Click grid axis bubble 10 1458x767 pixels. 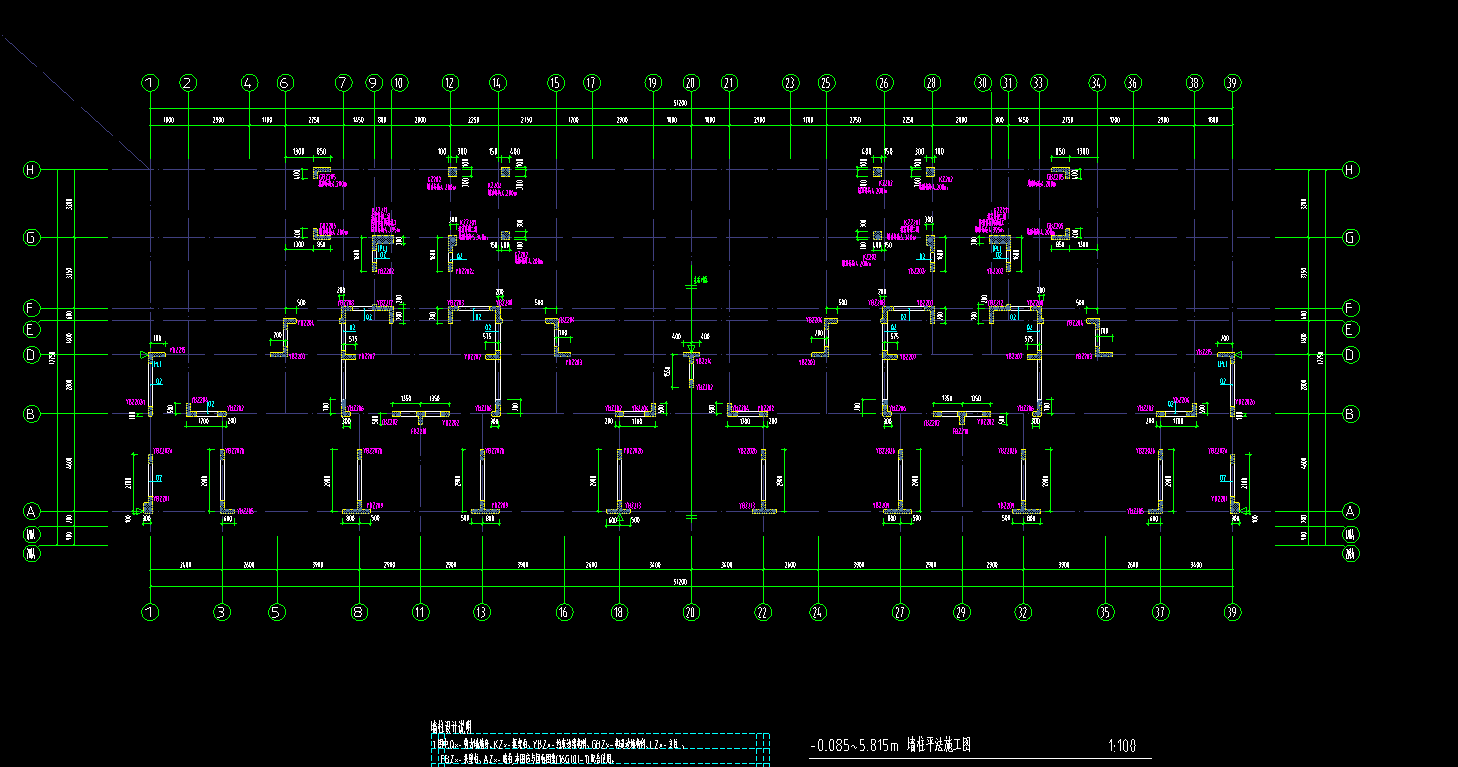pyautogui.click(x=399, y=83)
